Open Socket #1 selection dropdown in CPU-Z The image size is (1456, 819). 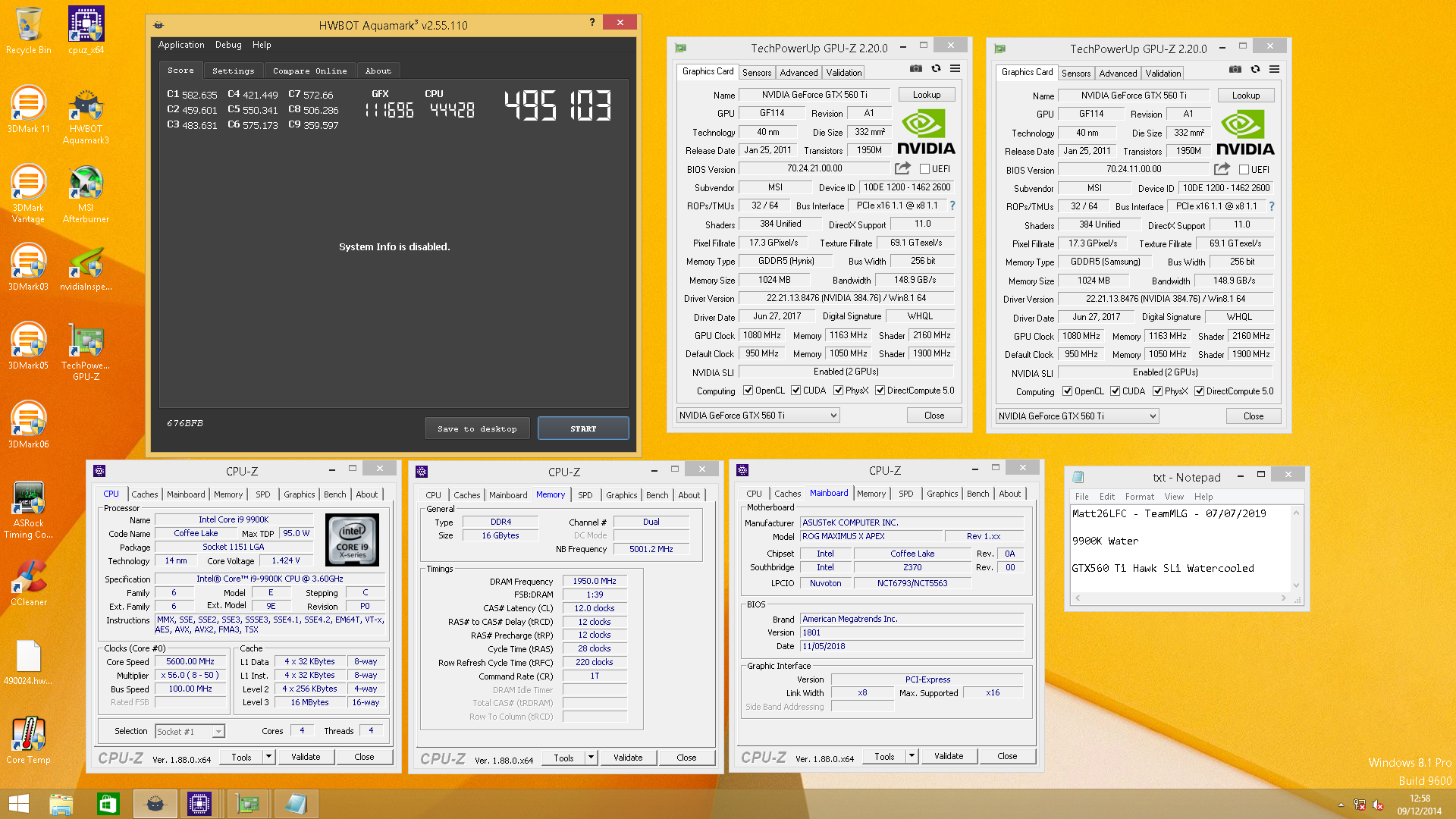(x=190, y=732)
